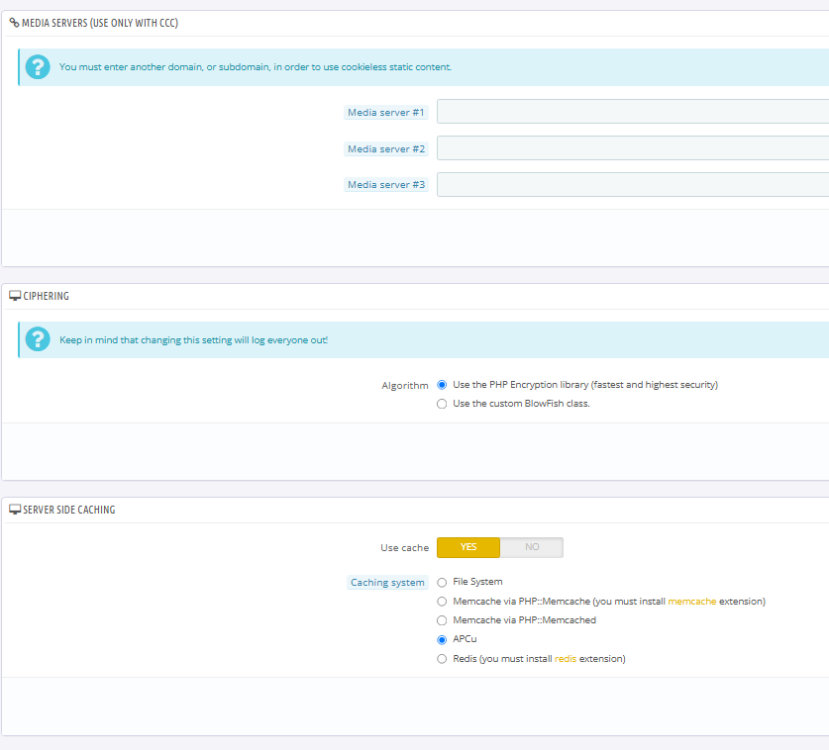The width and height of the screenshot is (829, 750).
Task: Choose APCu caching system
Action: pyautogui.click(x=442, y=640)
